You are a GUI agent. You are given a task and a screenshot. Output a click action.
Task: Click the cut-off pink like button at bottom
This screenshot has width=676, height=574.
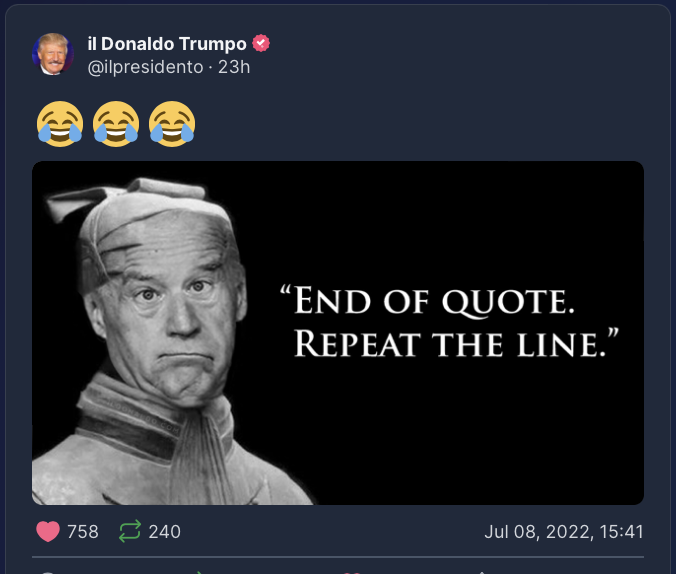tap(352, 573)
